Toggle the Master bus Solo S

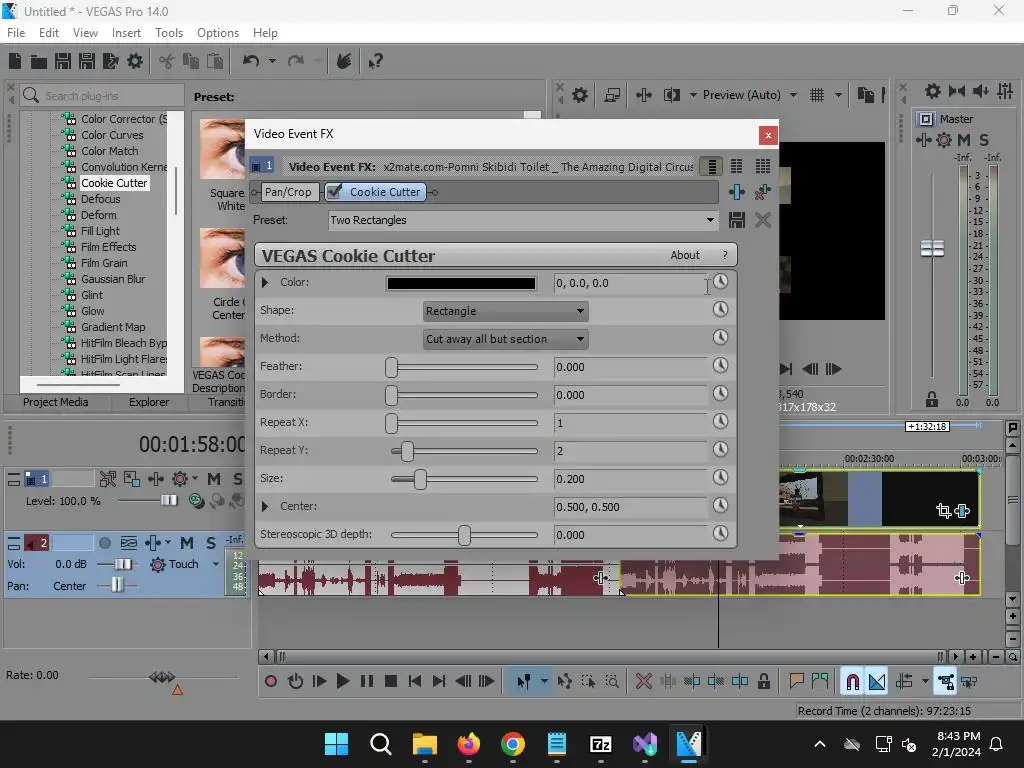coord(984,140)
